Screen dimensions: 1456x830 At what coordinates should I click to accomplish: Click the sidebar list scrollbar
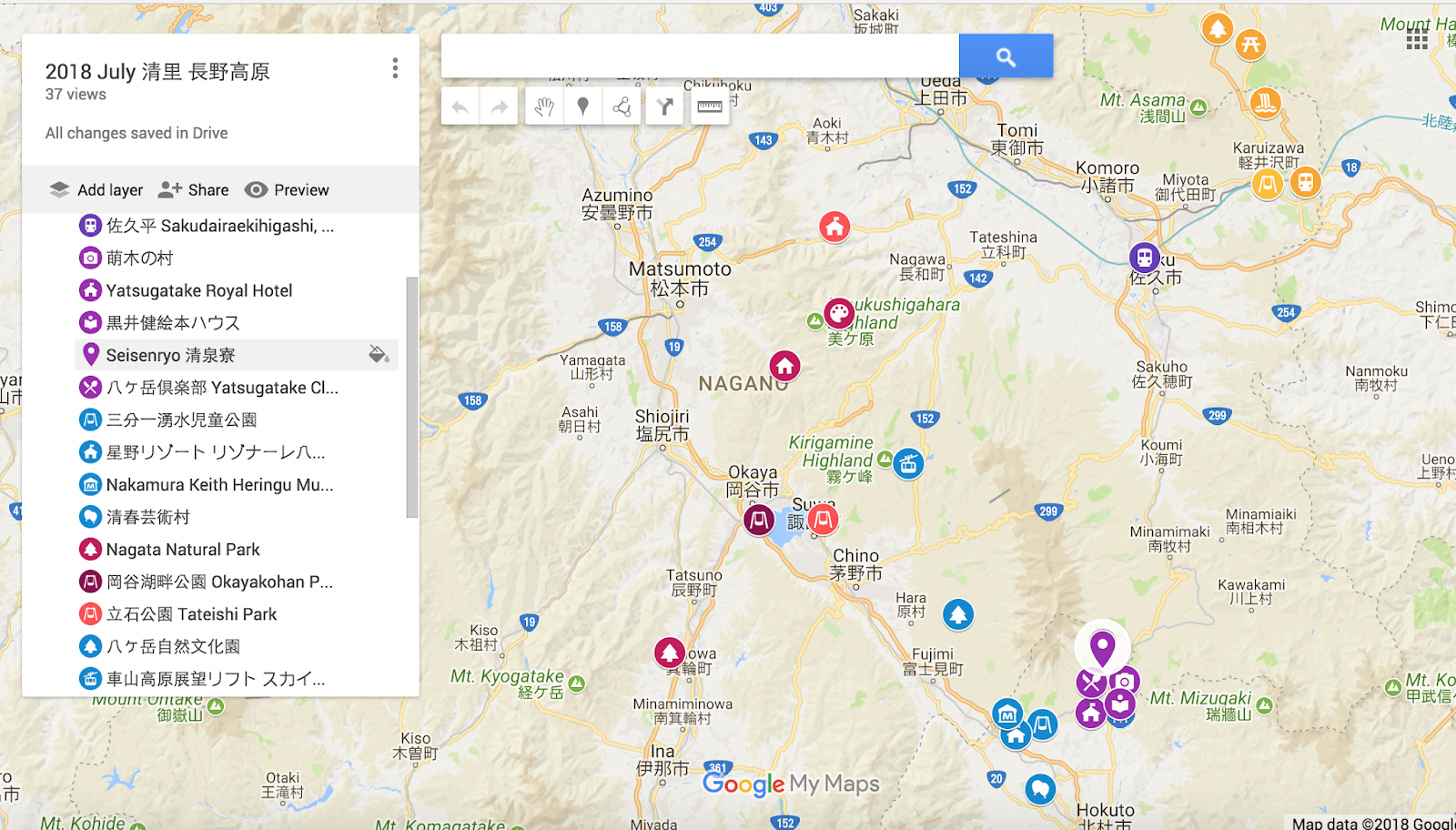point(412,397)
